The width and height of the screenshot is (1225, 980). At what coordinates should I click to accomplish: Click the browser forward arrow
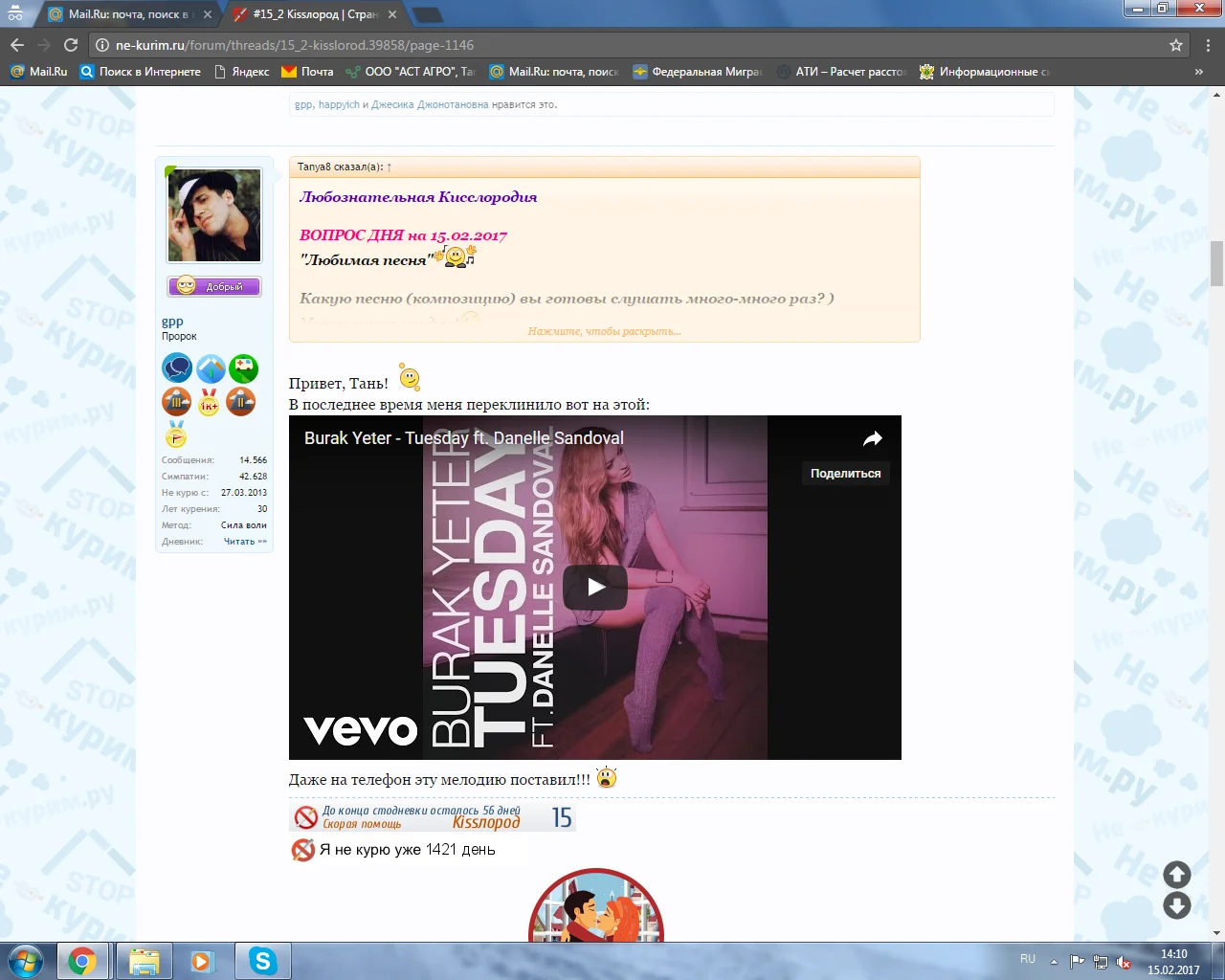point(44,45)
